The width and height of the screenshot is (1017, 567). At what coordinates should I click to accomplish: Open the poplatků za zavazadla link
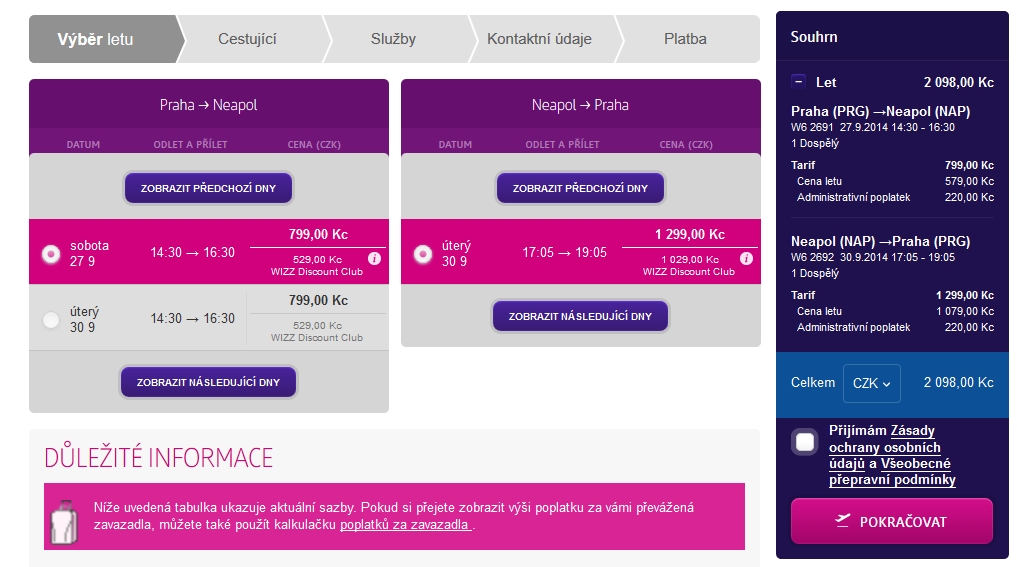tap(405, 524)
